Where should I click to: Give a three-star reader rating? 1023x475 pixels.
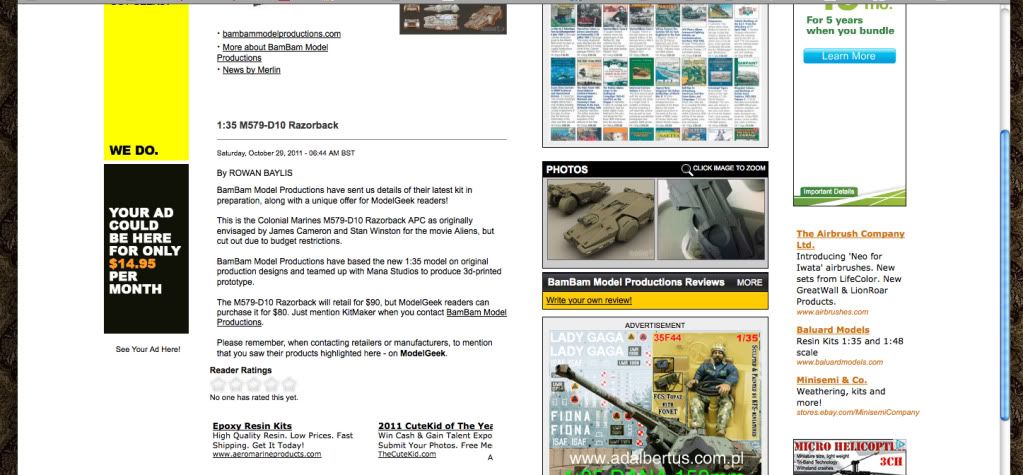coord(253,384)
